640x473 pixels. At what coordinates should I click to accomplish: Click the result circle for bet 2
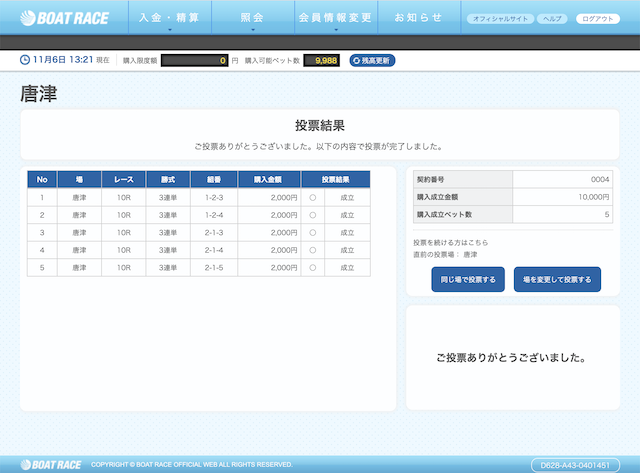(x=312, y=215)
